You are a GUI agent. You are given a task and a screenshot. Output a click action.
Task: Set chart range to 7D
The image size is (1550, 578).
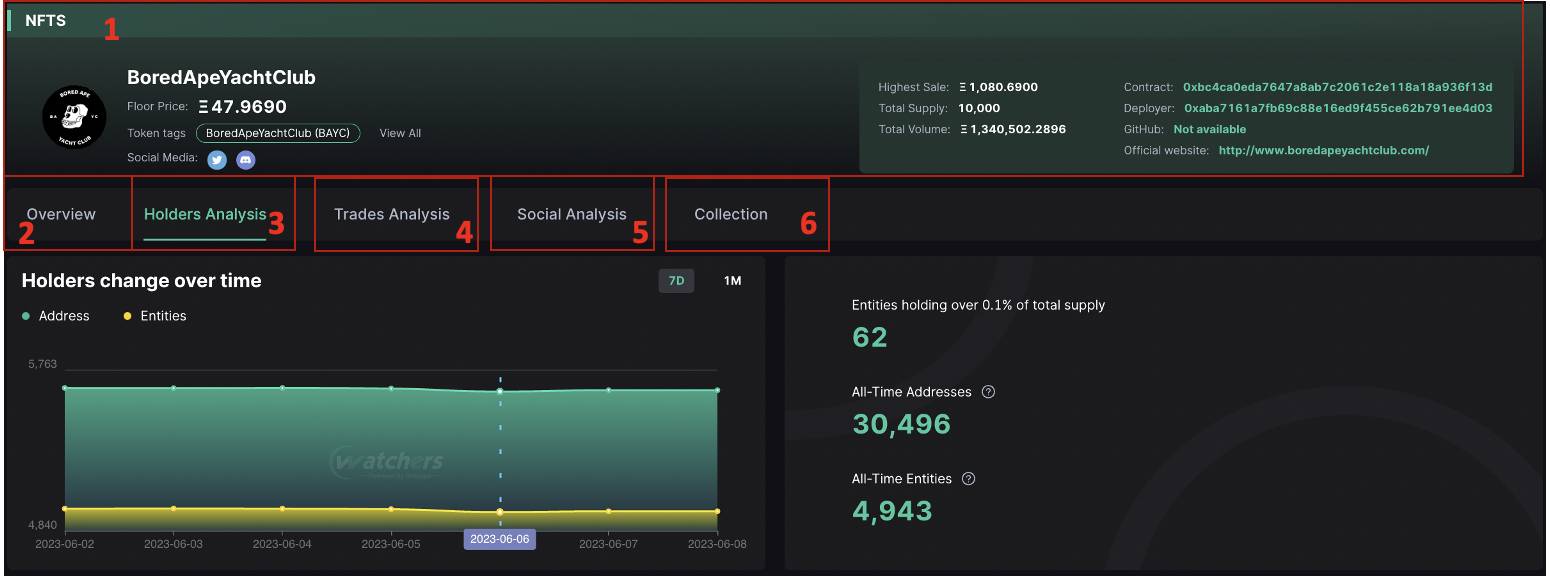pyautogui.click(x=676, y=281)
